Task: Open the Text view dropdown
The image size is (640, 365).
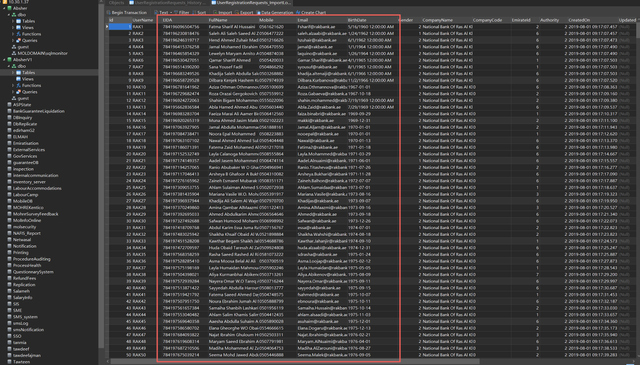Action: (x=164, y=13)
